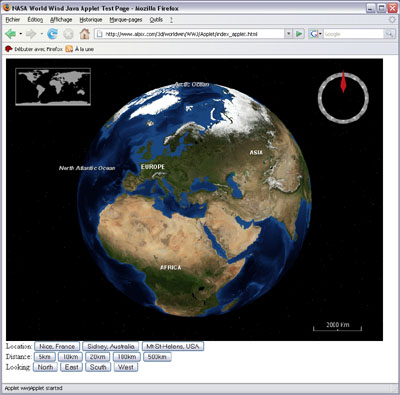Open the Outils menu
Image resolution: width=400 pixels, height=395 pixels.
pos(156,20)
